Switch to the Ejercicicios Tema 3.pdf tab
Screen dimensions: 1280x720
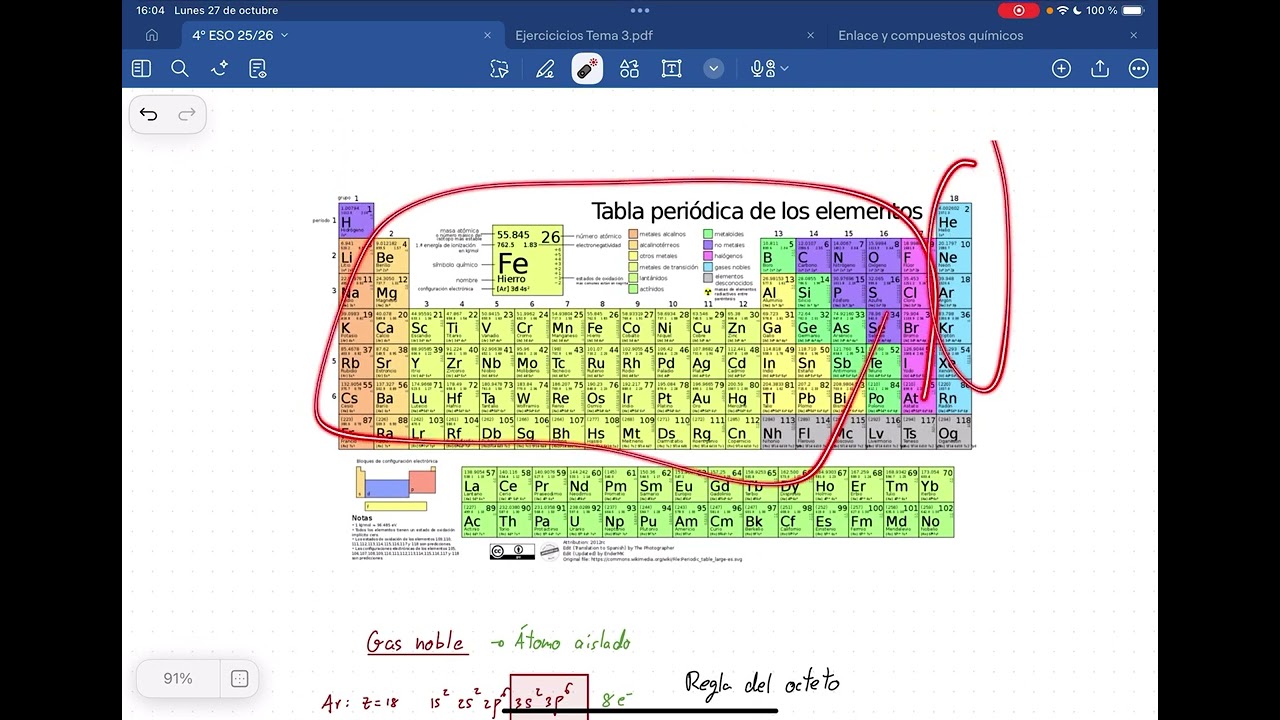(x=584, y=35)
